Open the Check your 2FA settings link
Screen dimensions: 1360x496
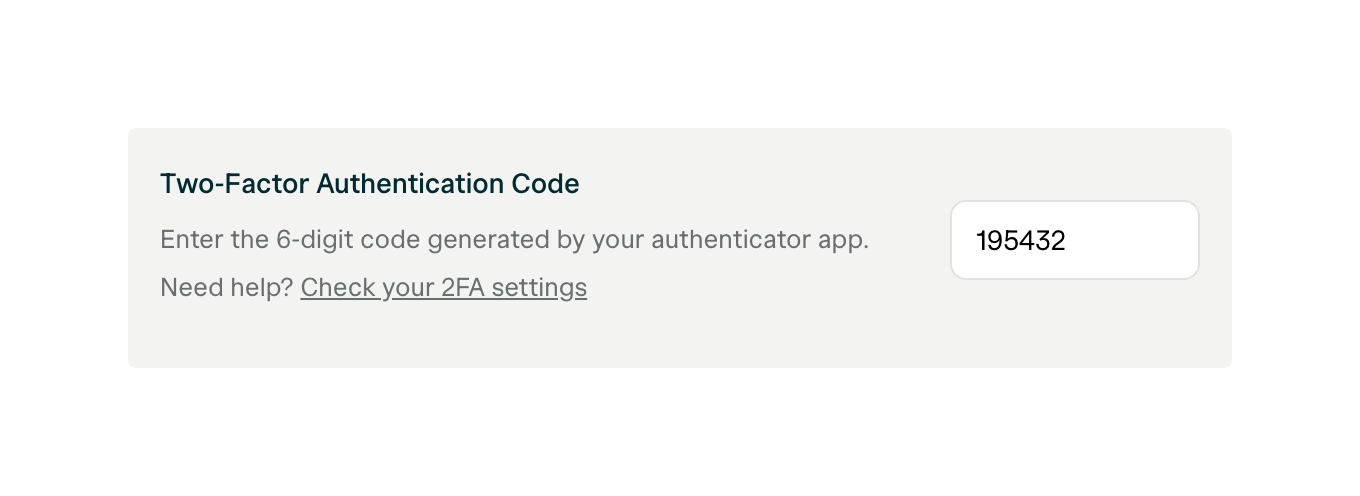pyautogui.click(x=443, y=288)
